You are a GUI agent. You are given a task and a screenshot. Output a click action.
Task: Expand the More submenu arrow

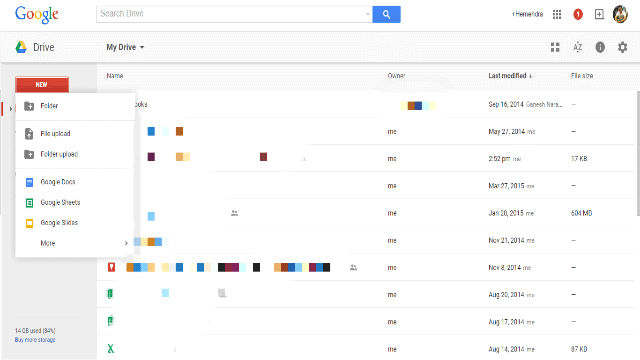click(x=126, y=243)
